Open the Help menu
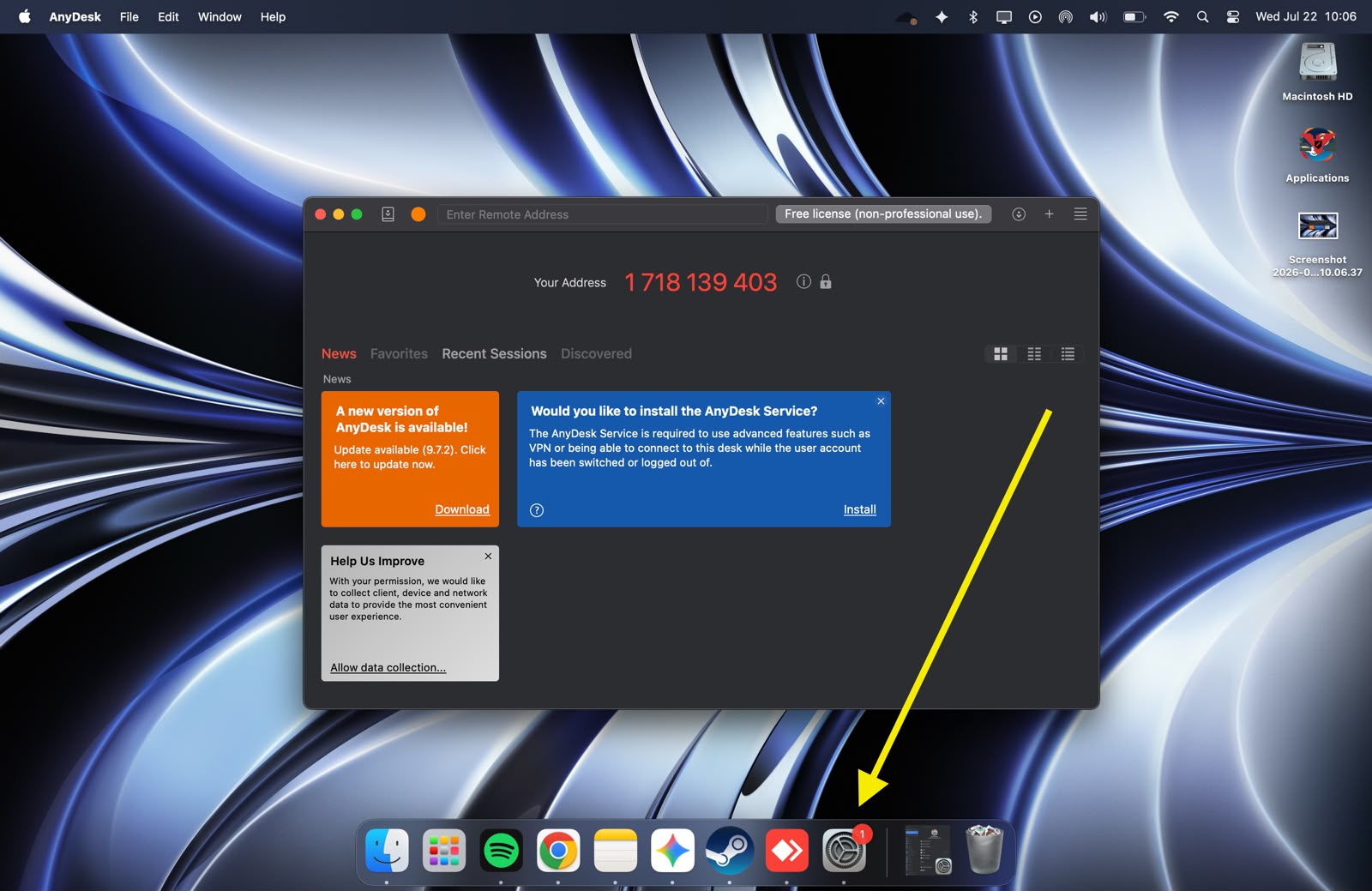The width and height of the screenshot is (1372, 891). (x=273, y=17)
